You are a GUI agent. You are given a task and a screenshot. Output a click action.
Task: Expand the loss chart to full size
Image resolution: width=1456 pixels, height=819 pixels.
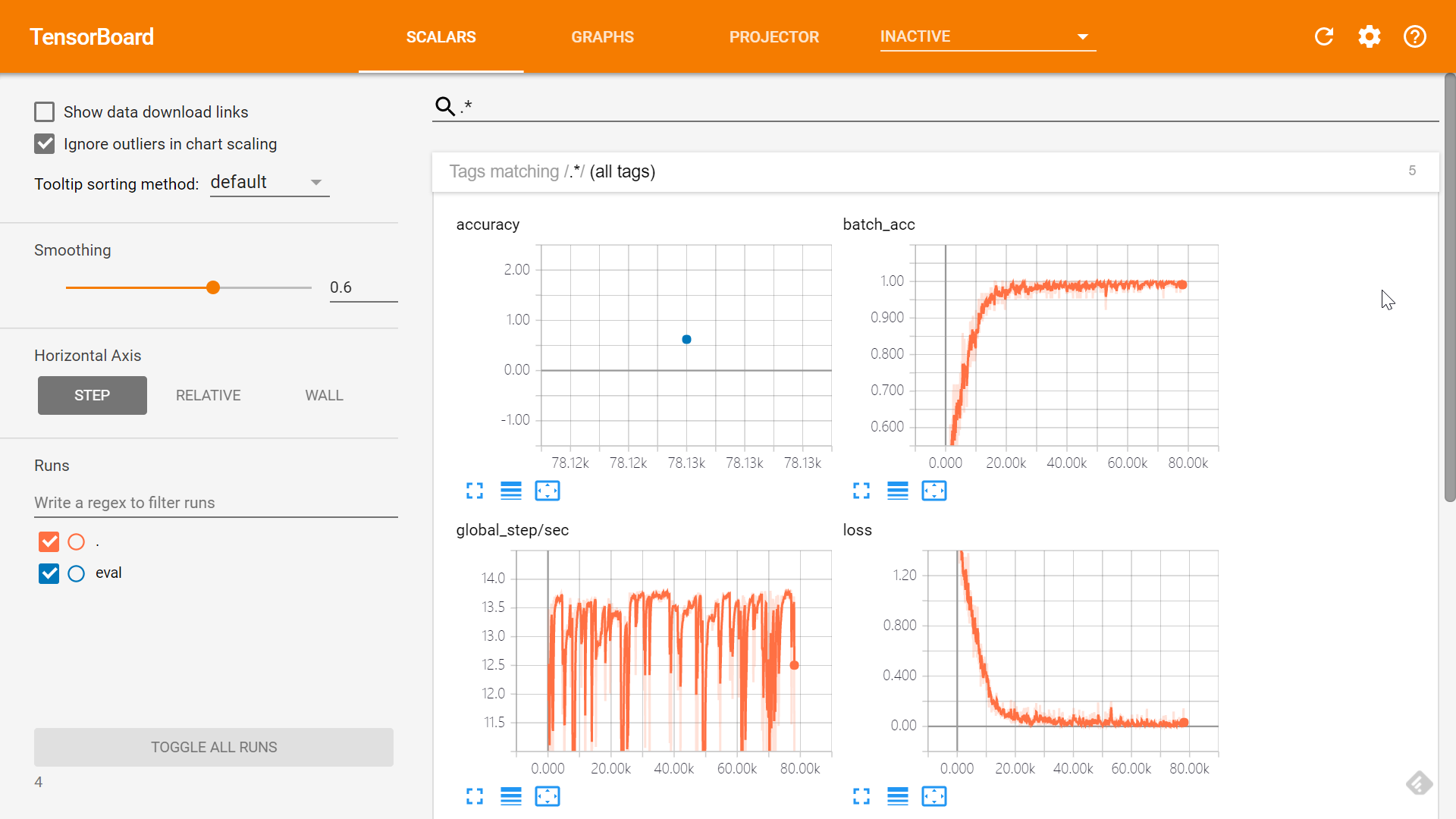click(x=861, y=796)
